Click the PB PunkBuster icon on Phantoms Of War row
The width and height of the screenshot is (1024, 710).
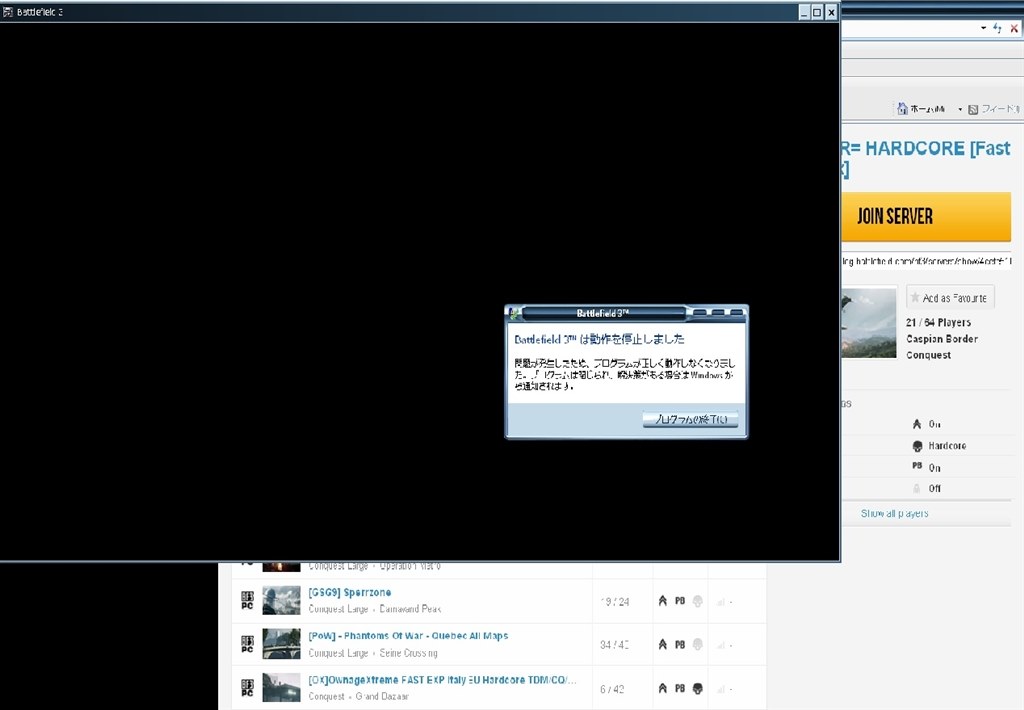coord(680,644)
